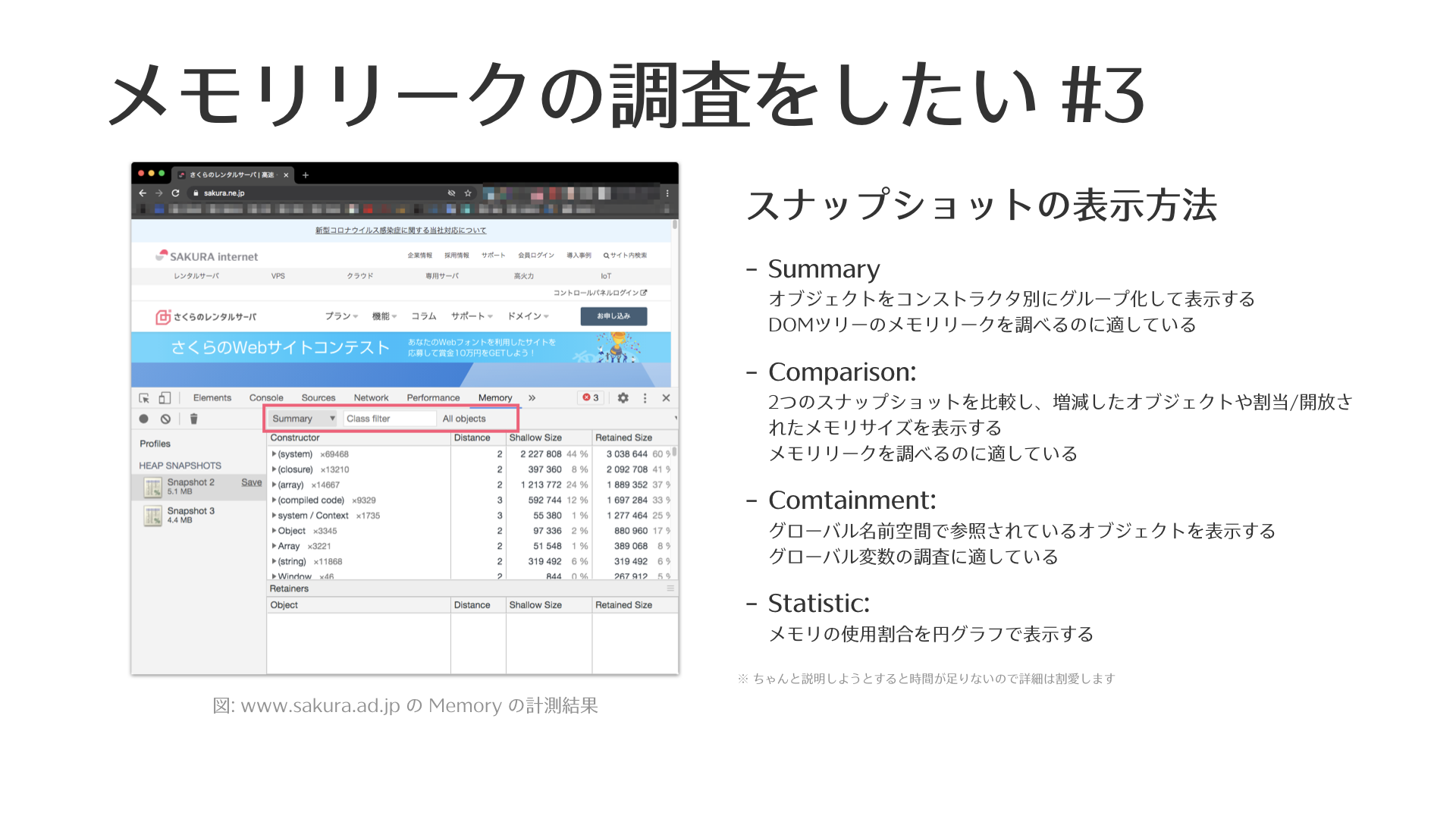
Task: Click the inspect element picker icon
Action: tap(144, 398)
